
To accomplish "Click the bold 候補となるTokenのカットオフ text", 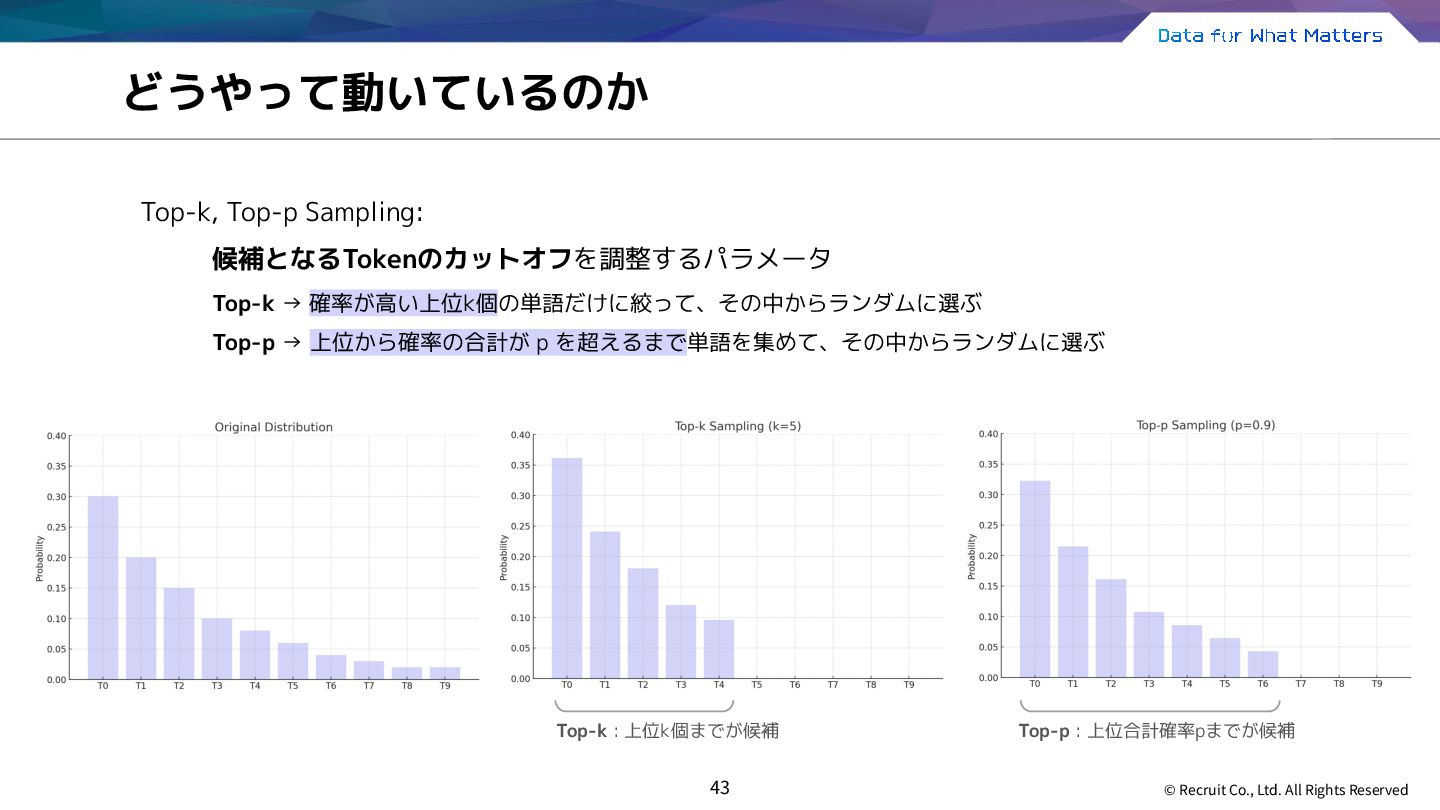I will (x=392, y=259).
